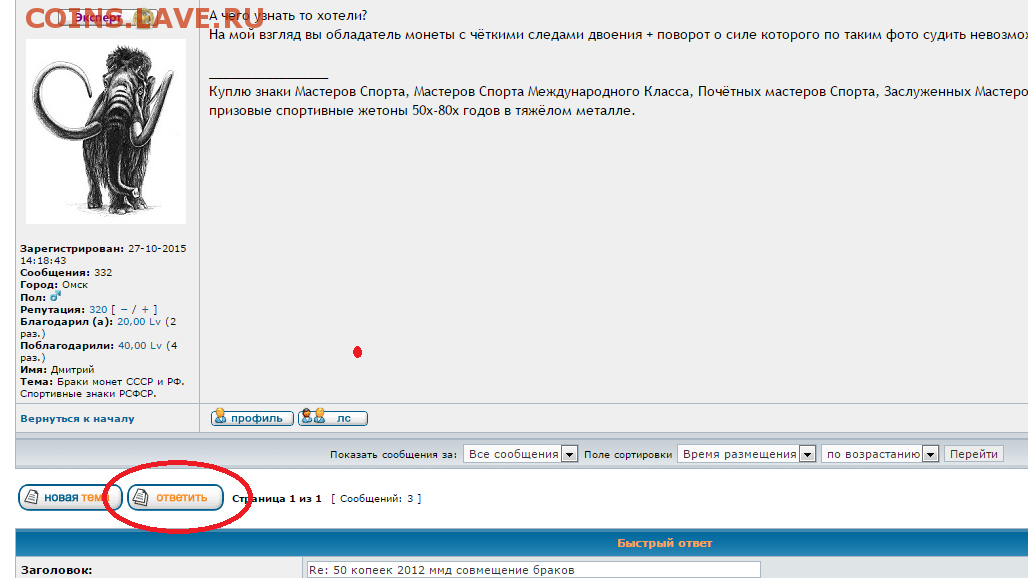
Task: Click the signature line starting 'Куплю знаки Мастеров Спорта'
Action: coord(618,92)
